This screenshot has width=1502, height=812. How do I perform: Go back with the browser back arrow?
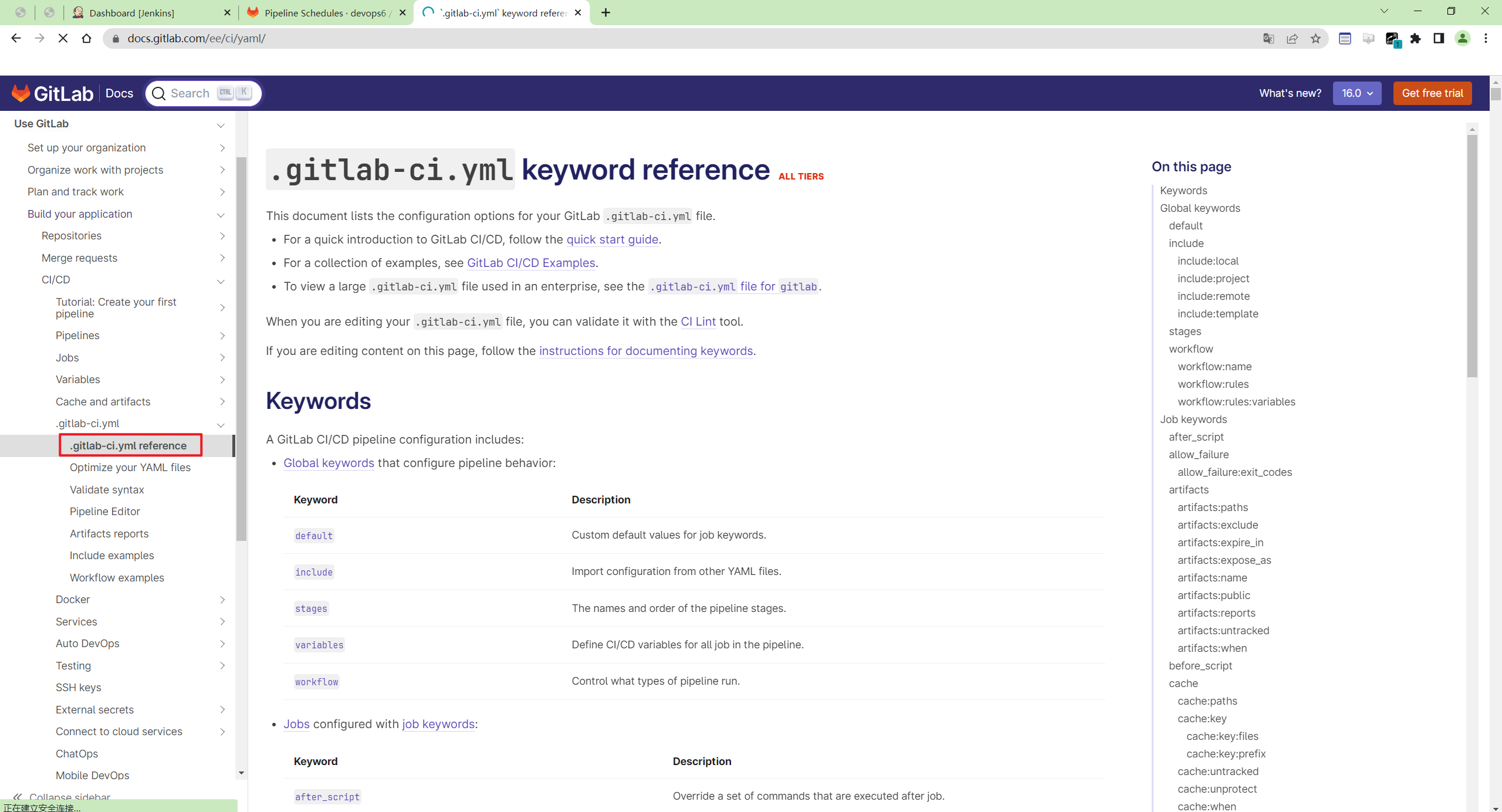click(x=16, y=38)
